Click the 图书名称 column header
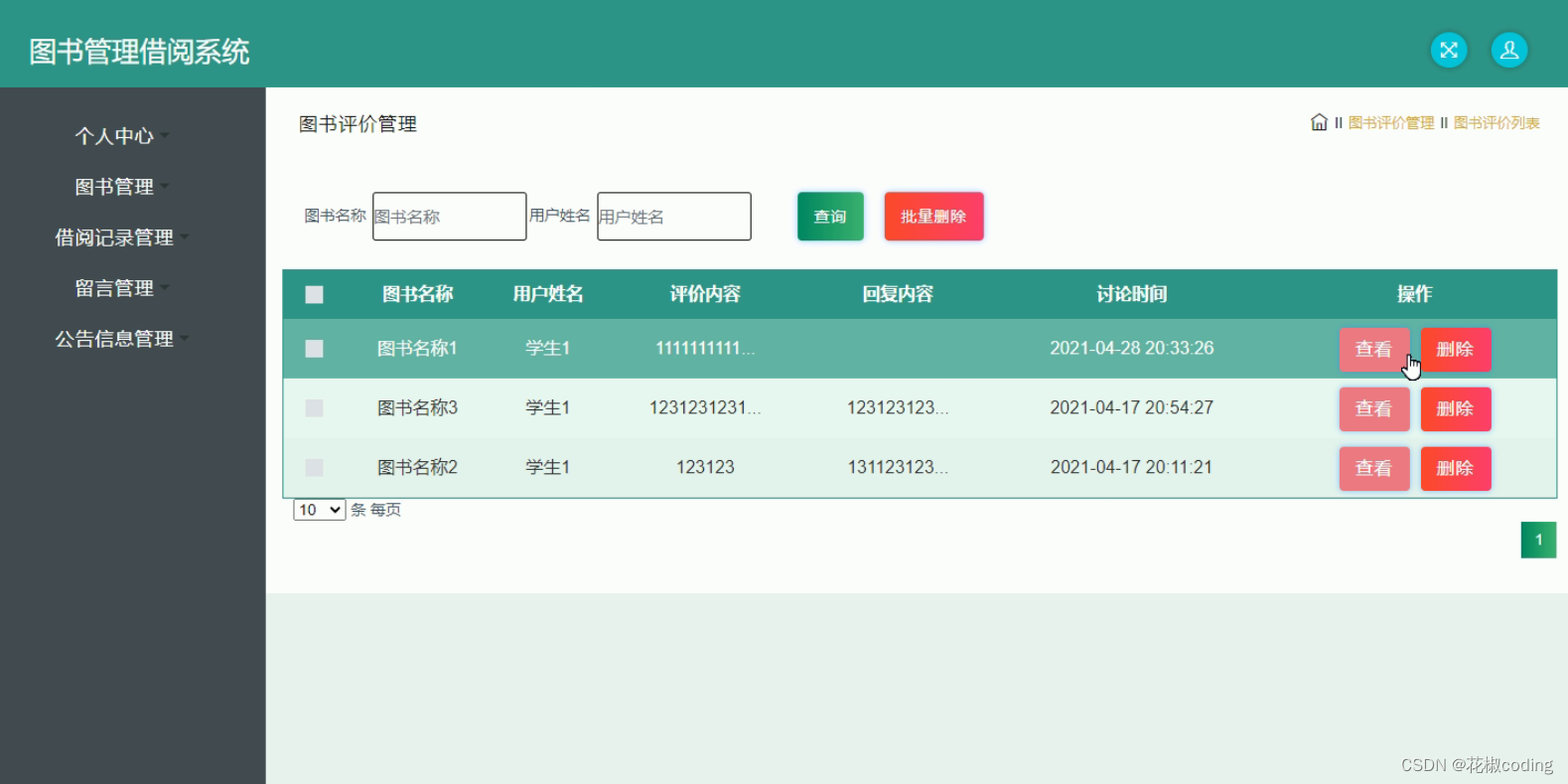The height and width of the screenshot is (784, 1568). click(x=417, y=294)
